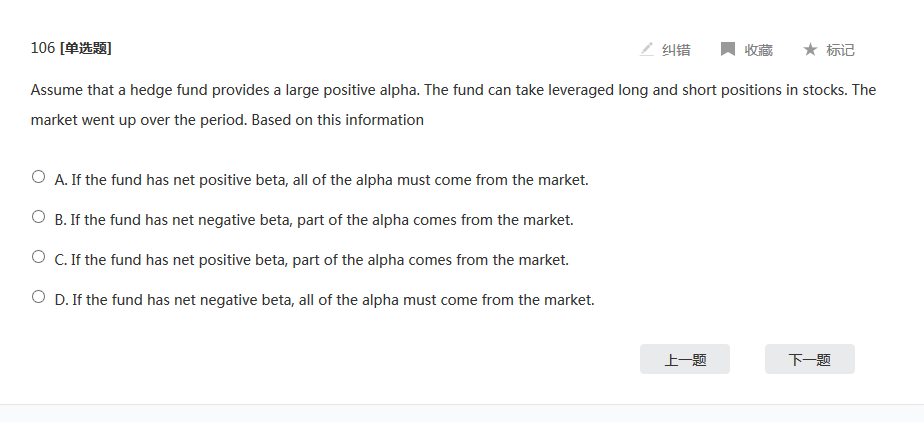Image resolution: width=924 pixels, height=422 pixels.
Task: Choose radio button for option C
Action: coord(39,257)
